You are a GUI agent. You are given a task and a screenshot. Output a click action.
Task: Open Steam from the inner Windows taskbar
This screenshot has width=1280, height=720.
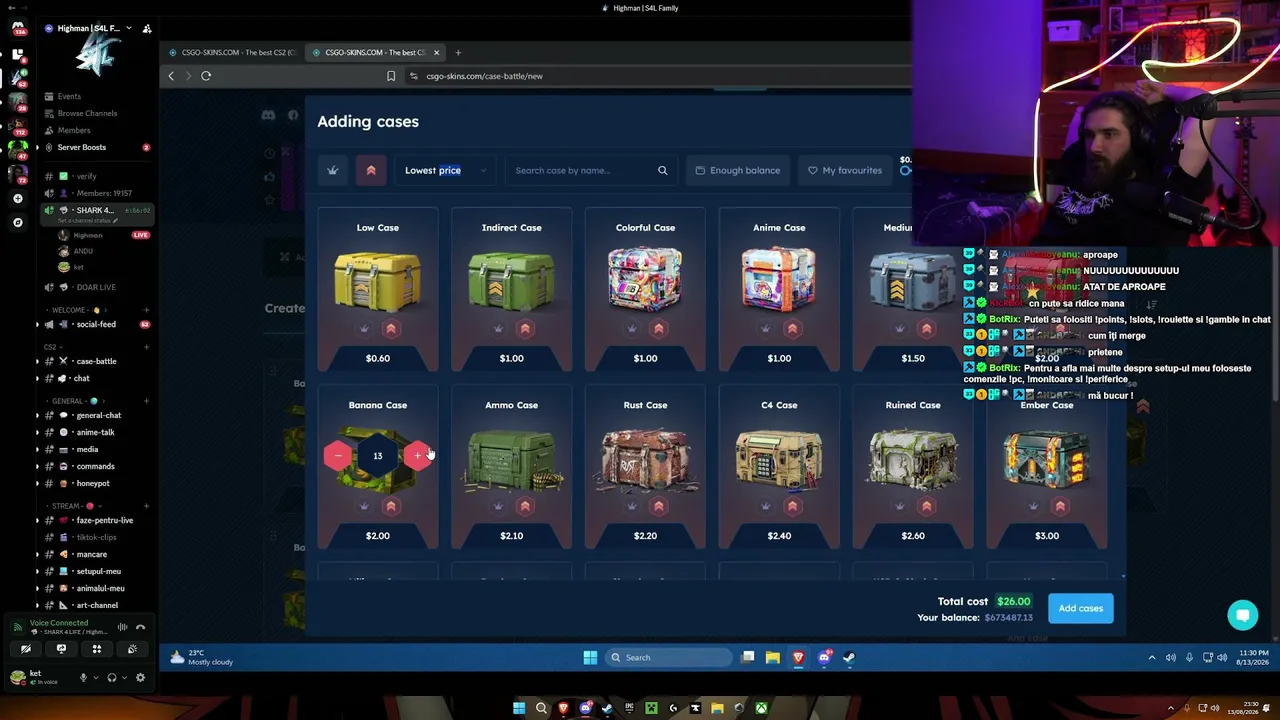click(849, 657)
